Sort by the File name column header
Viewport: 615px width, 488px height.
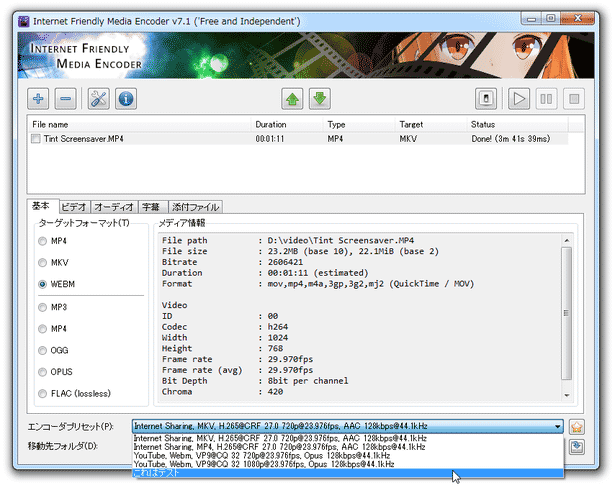point(139,124)
